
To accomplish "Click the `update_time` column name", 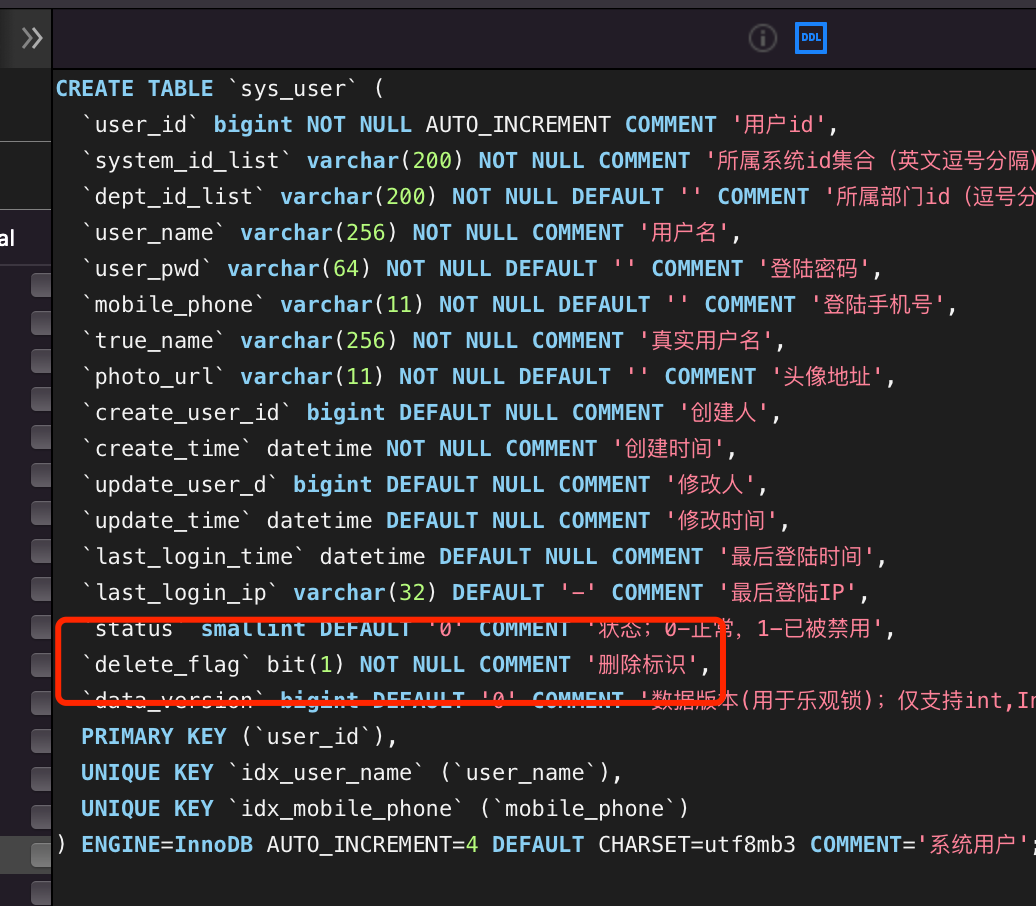I will coord(166,520).
